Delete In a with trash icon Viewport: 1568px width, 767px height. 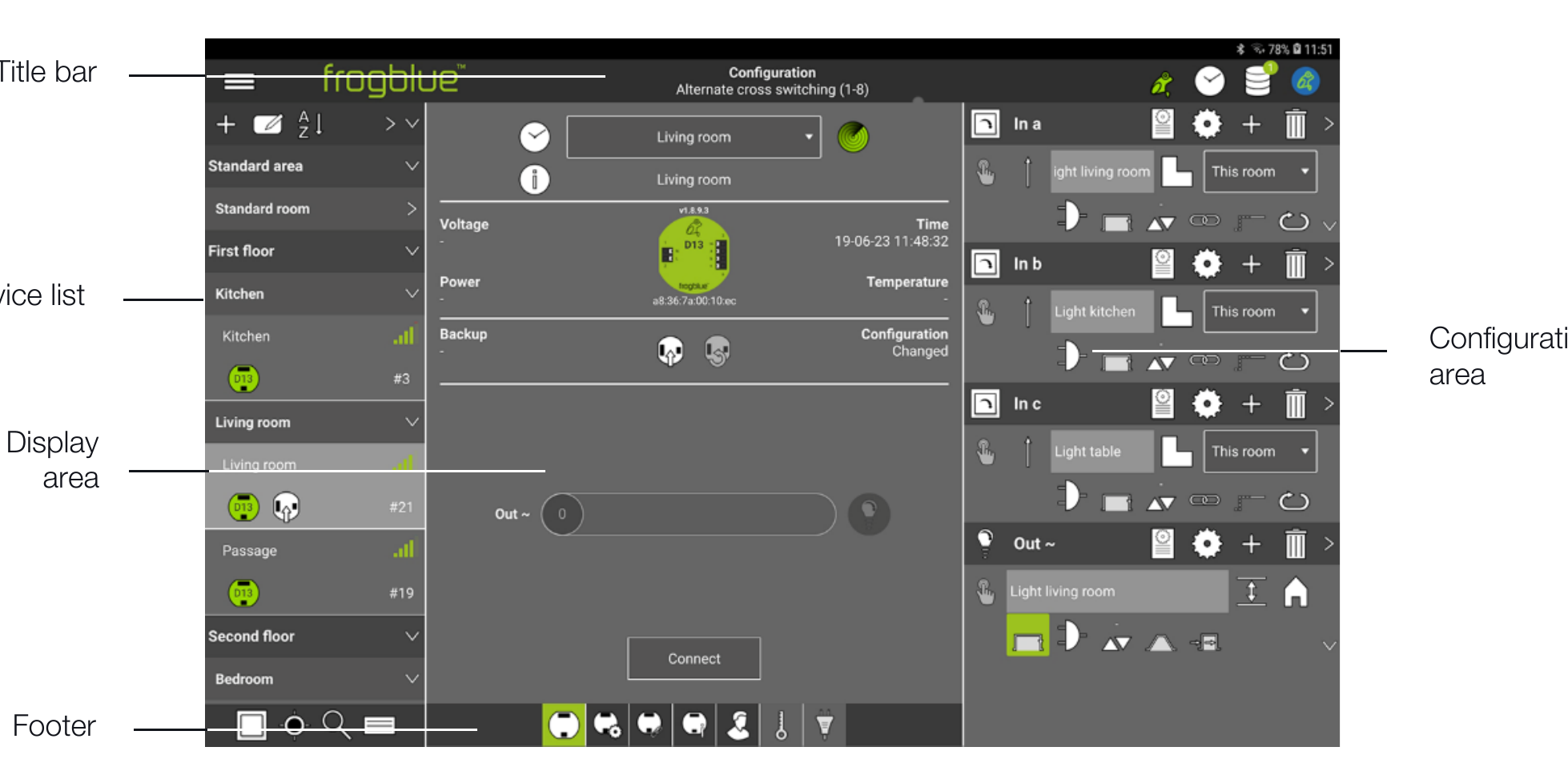(1295, 124)
